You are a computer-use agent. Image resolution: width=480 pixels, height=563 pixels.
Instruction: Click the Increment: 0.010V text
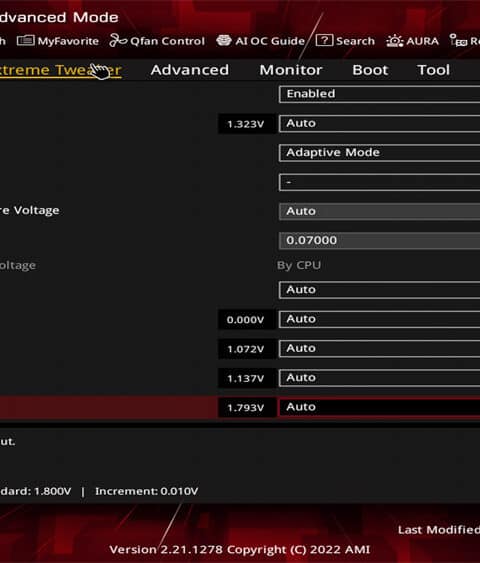[x=146, y=491]
